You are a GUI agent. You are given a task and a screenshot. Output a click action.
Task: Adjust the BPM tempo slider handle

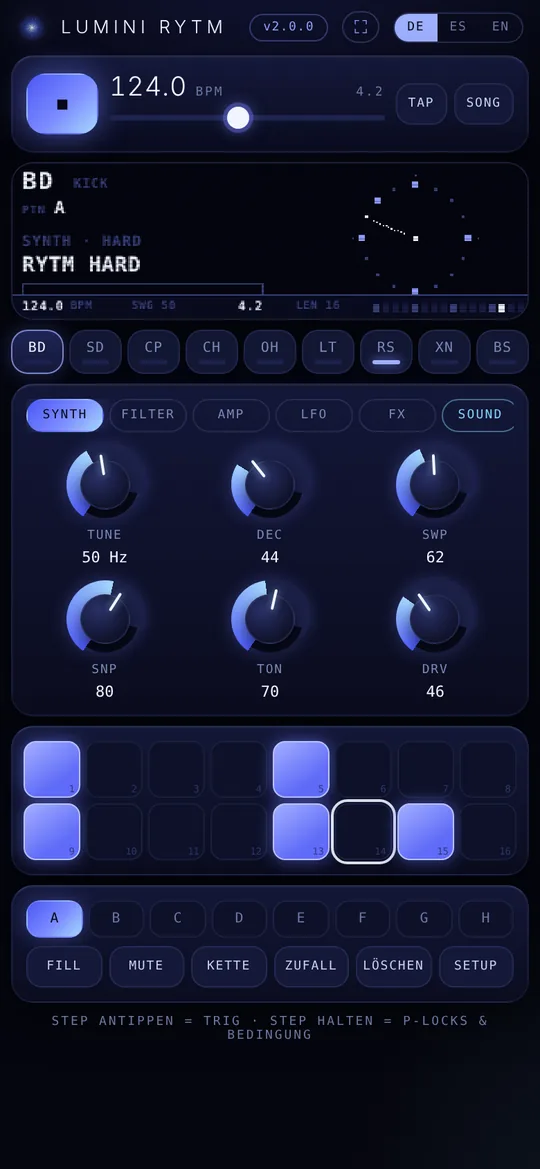(238, 118)
